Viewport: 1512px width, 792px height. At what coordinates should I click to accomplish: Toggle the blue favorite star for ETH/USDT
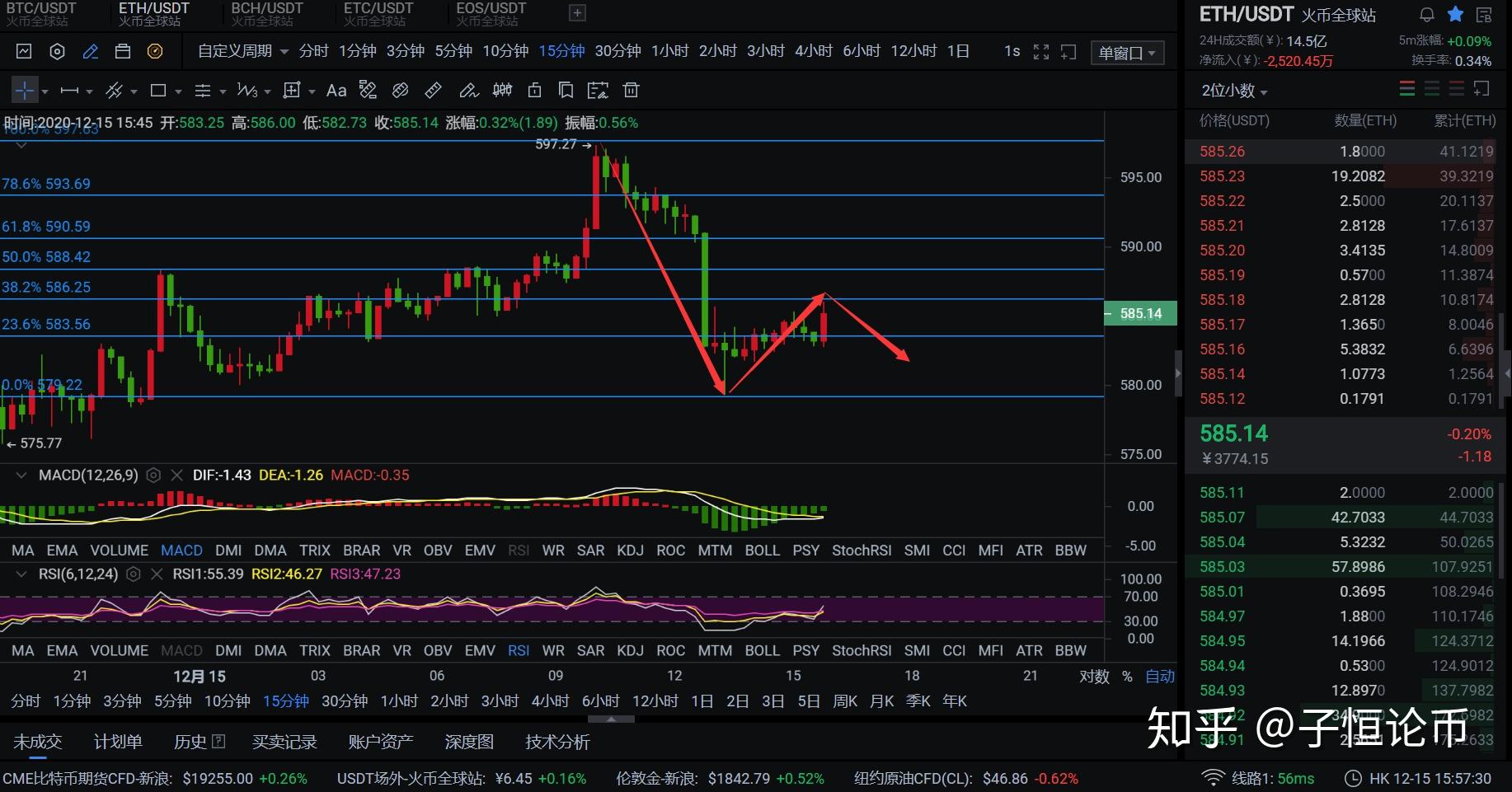(x=1455, y=14)
